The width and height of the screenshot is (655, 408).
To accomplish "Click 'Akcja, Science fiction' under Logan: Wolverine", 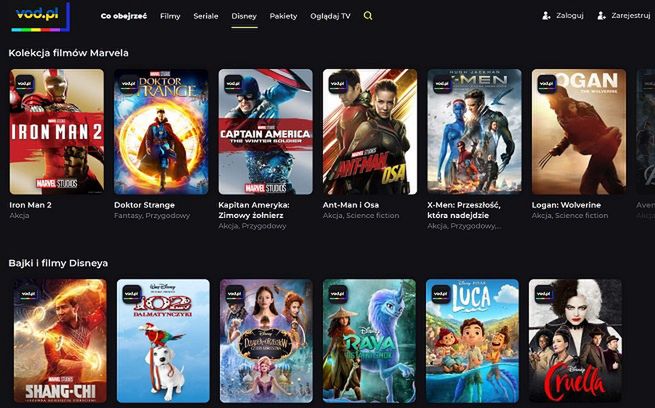I will click(570, 215).
